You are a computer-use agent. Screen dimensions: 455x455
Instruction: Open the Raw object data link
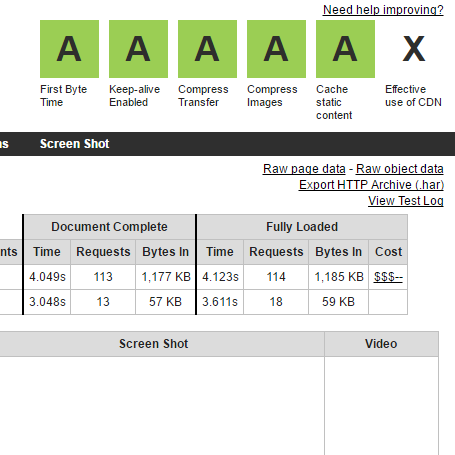tap(400, 169)
